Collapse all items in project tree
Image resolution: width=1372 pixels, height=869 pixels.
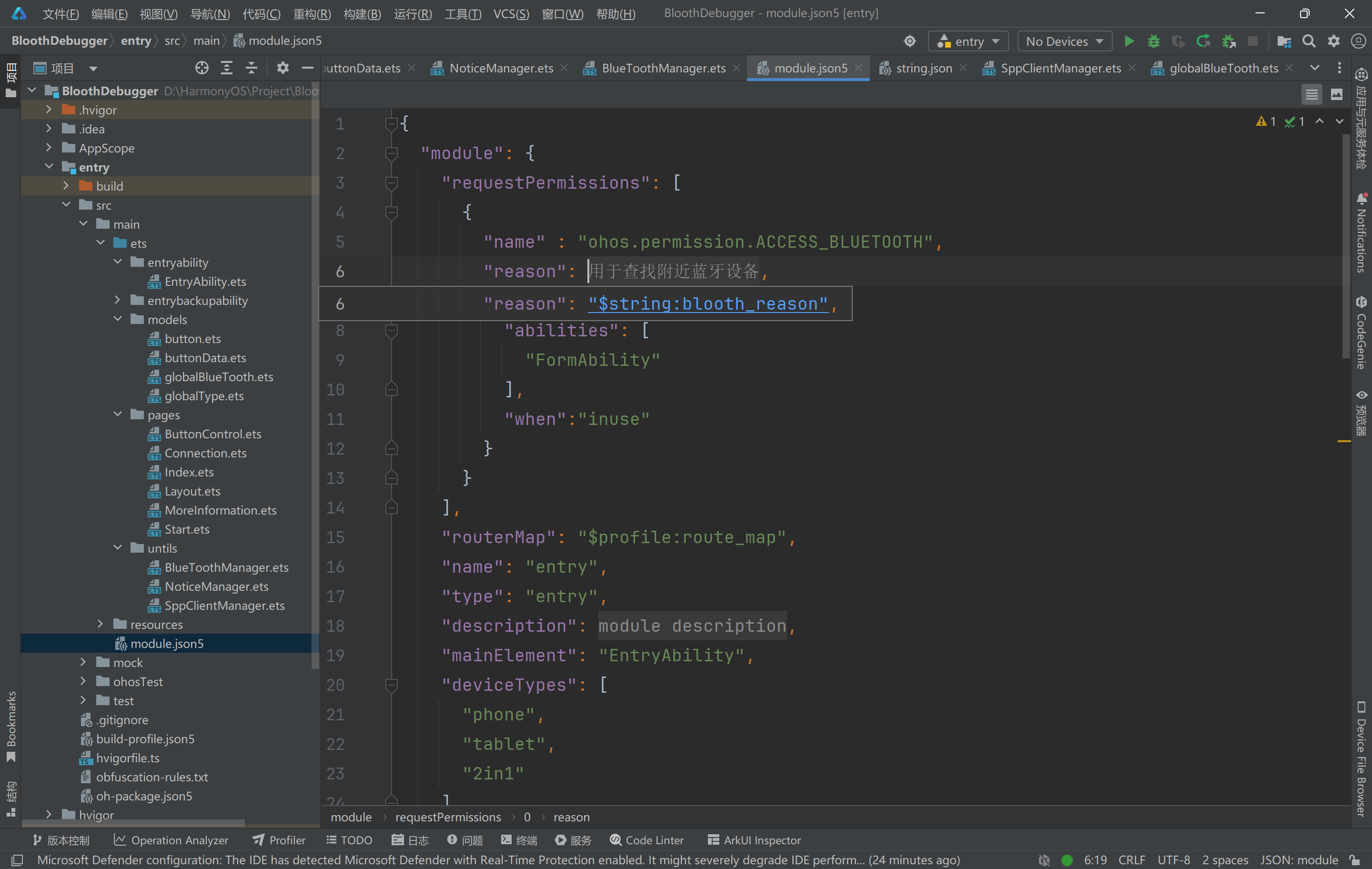click(x=251, y=69)
